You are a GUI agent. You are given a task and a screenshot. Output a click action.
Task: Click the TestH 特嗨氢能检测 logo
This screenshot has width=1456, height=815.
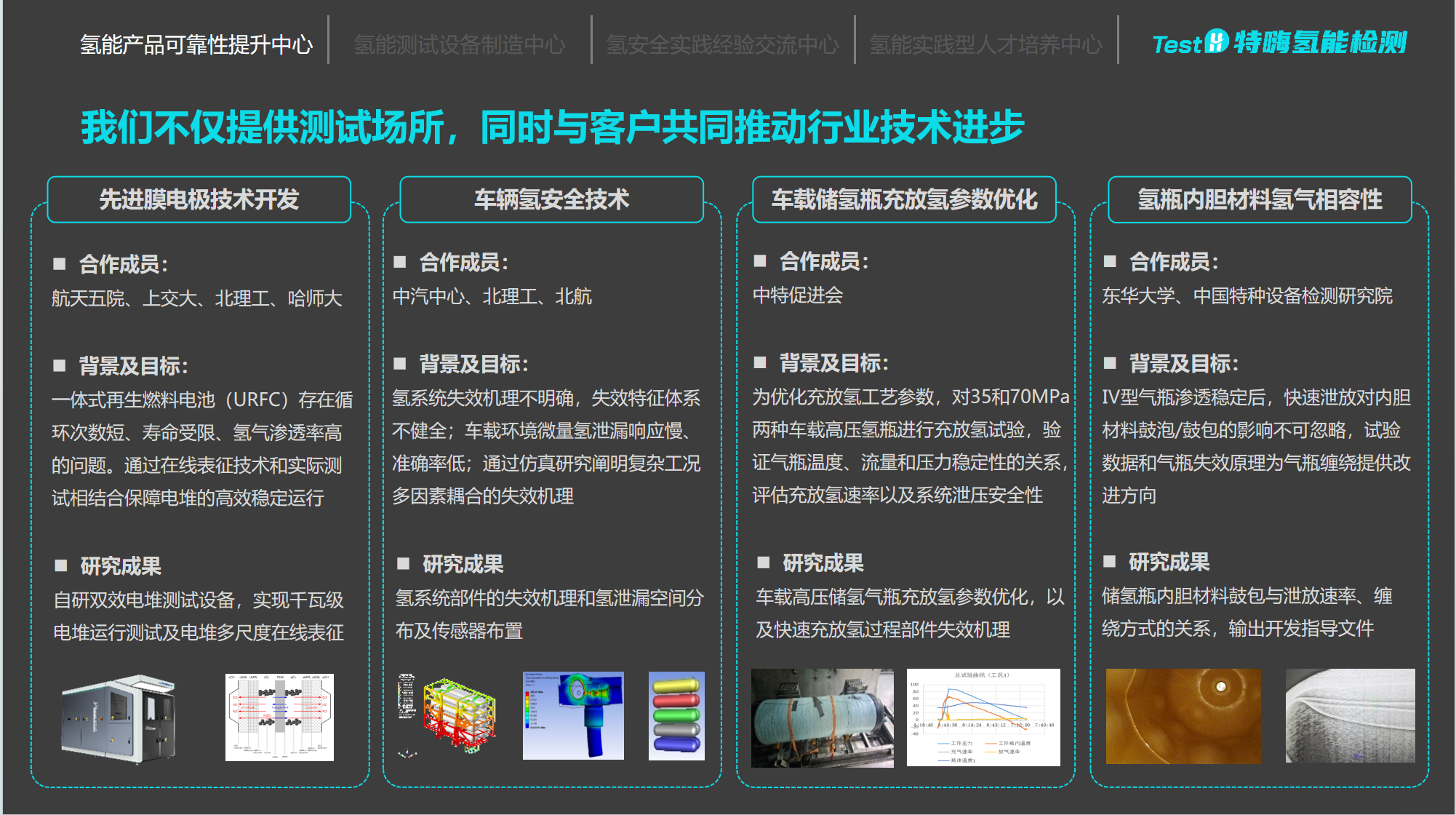[1279, 43]
